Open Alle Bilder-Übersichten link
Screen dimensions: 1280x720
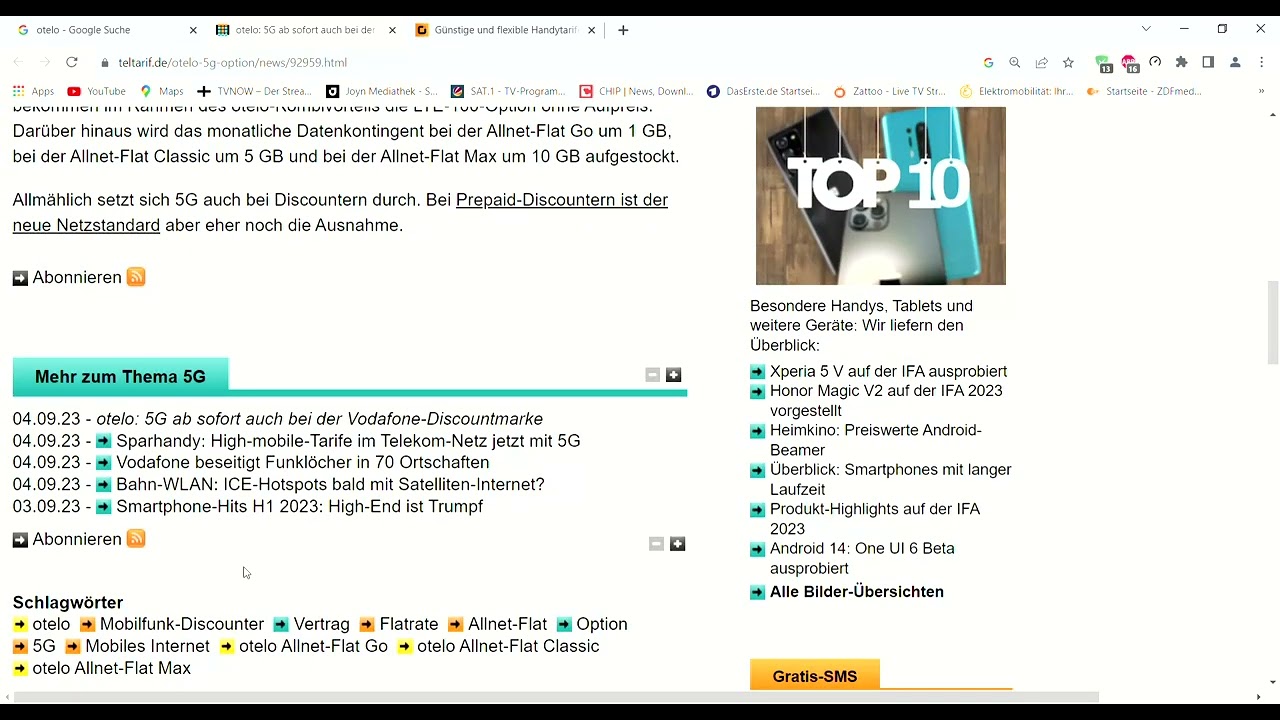[856, 592]
